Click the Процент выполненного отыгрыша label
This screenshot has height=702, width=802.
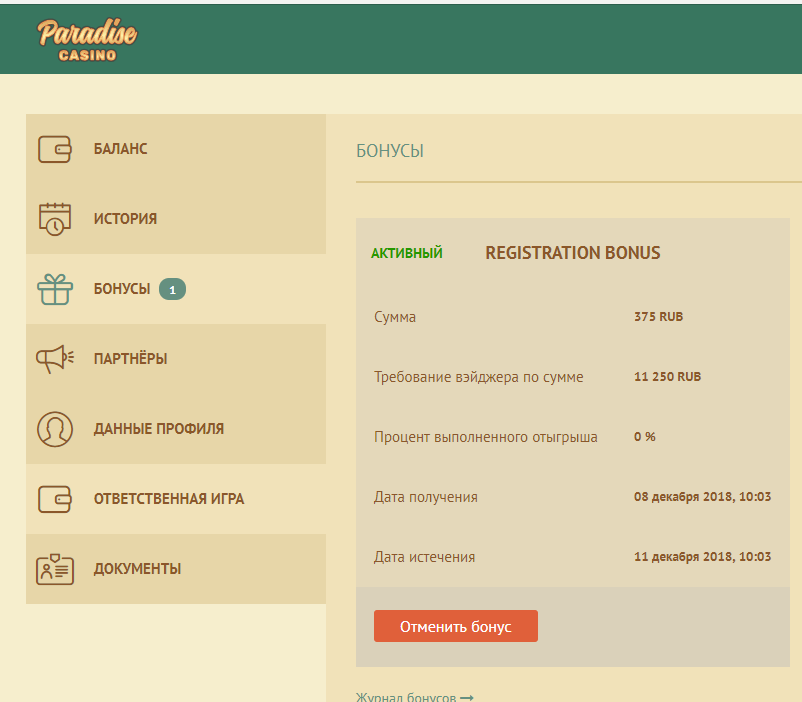[486, 437]
